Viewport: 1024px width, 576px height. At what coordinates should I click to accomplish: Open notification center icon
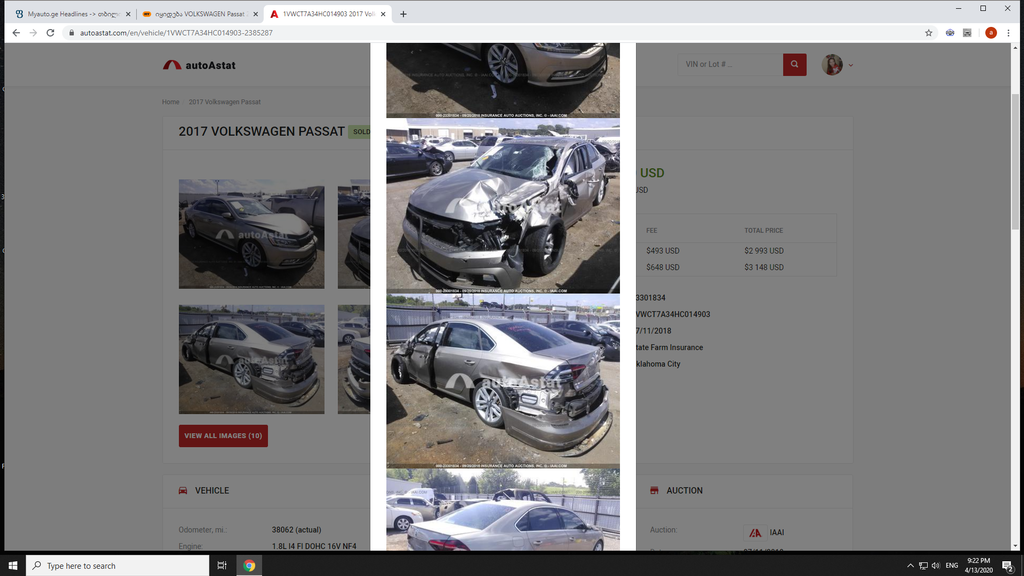click(x=1008, y=566)
